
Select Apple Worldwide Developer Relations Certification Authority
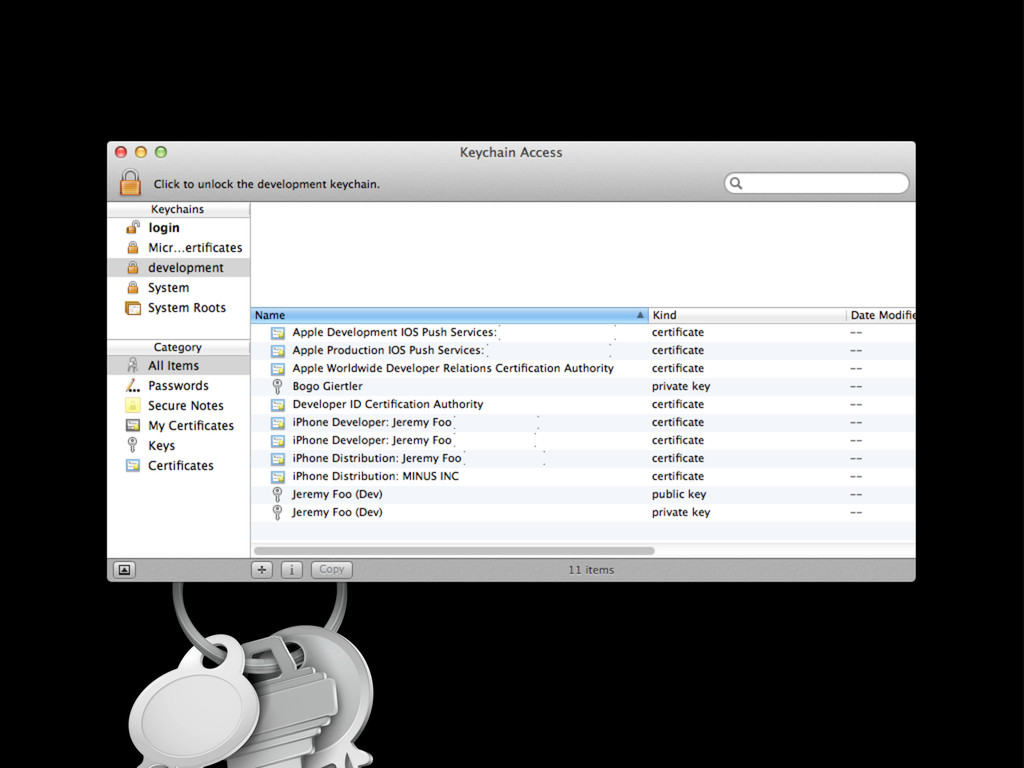click(x=583, y=368)
